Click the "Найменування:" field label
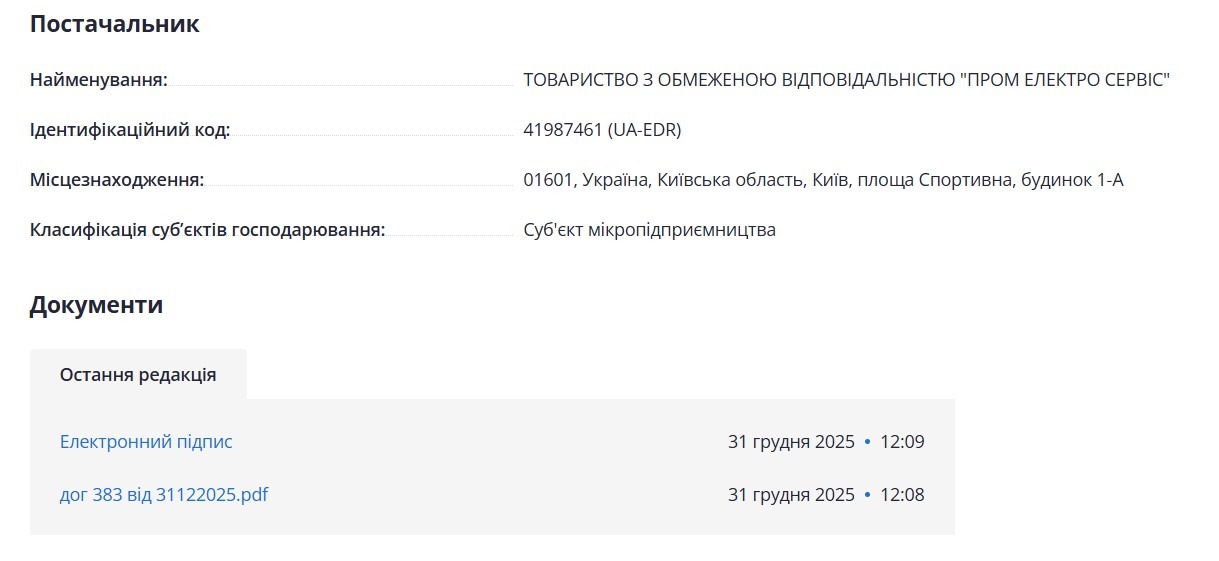This screenshot has width=1219, height=561. click(x=99, y=80)
